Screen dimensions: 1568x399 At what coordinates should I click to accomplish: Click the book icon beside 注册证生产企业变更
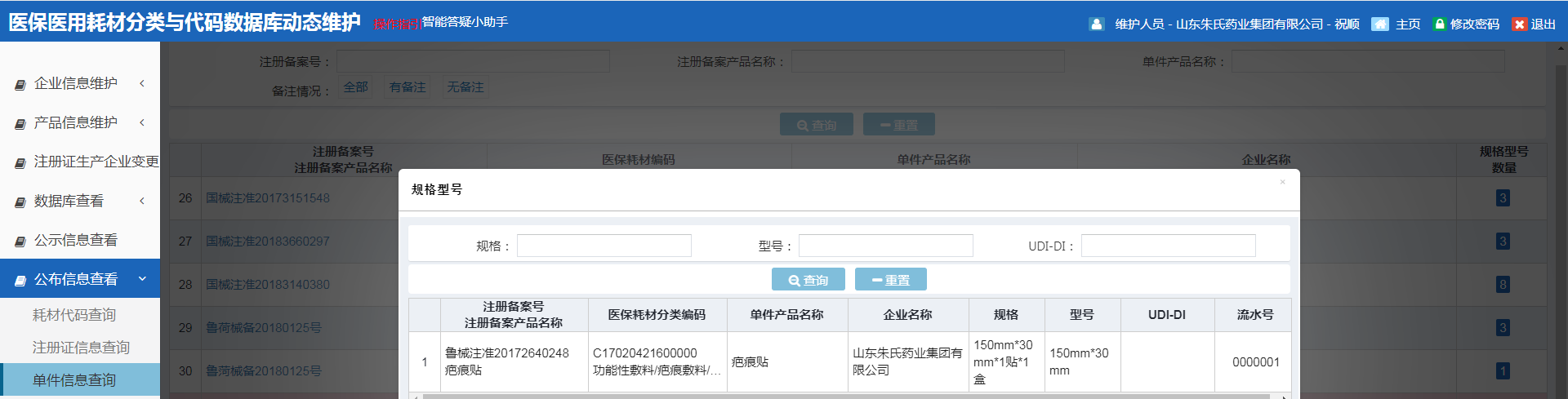(20, 162)
